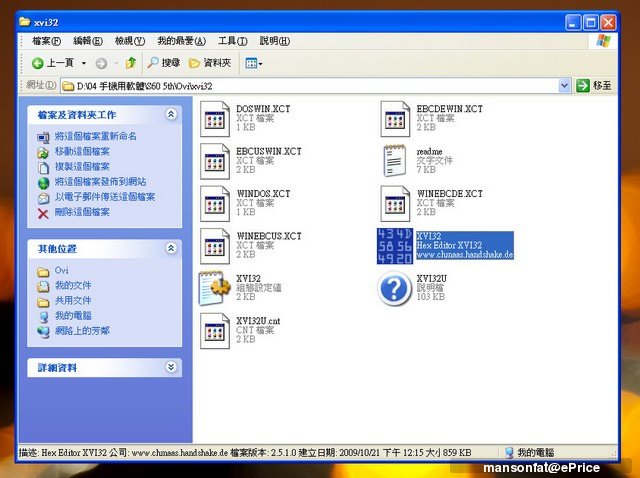Open the 編輯(E) menu
Viewport: 640px width, 478px height.
[x=87, y=41]
